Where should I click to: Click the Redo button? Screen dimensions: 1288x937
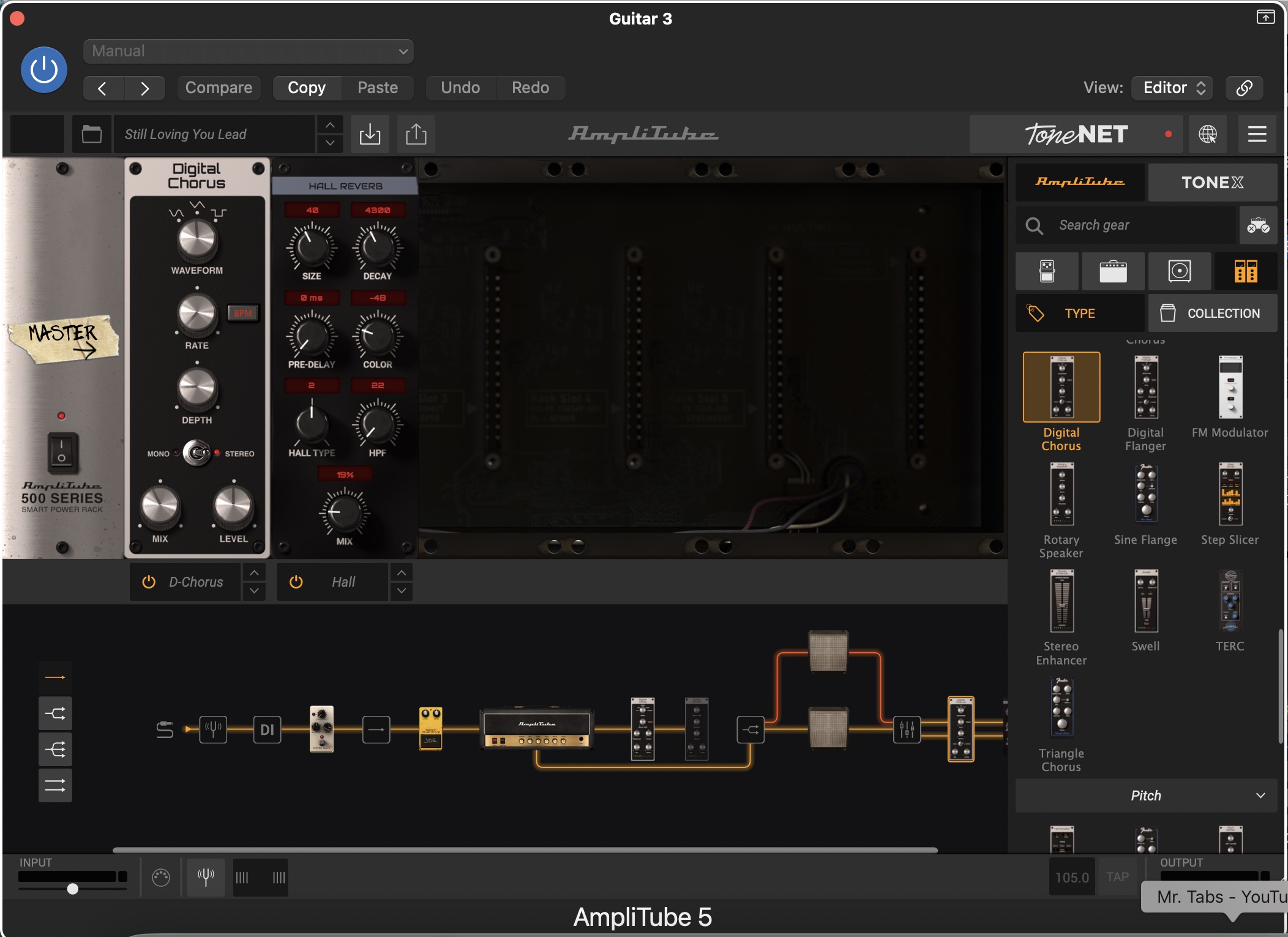(530, 88)
